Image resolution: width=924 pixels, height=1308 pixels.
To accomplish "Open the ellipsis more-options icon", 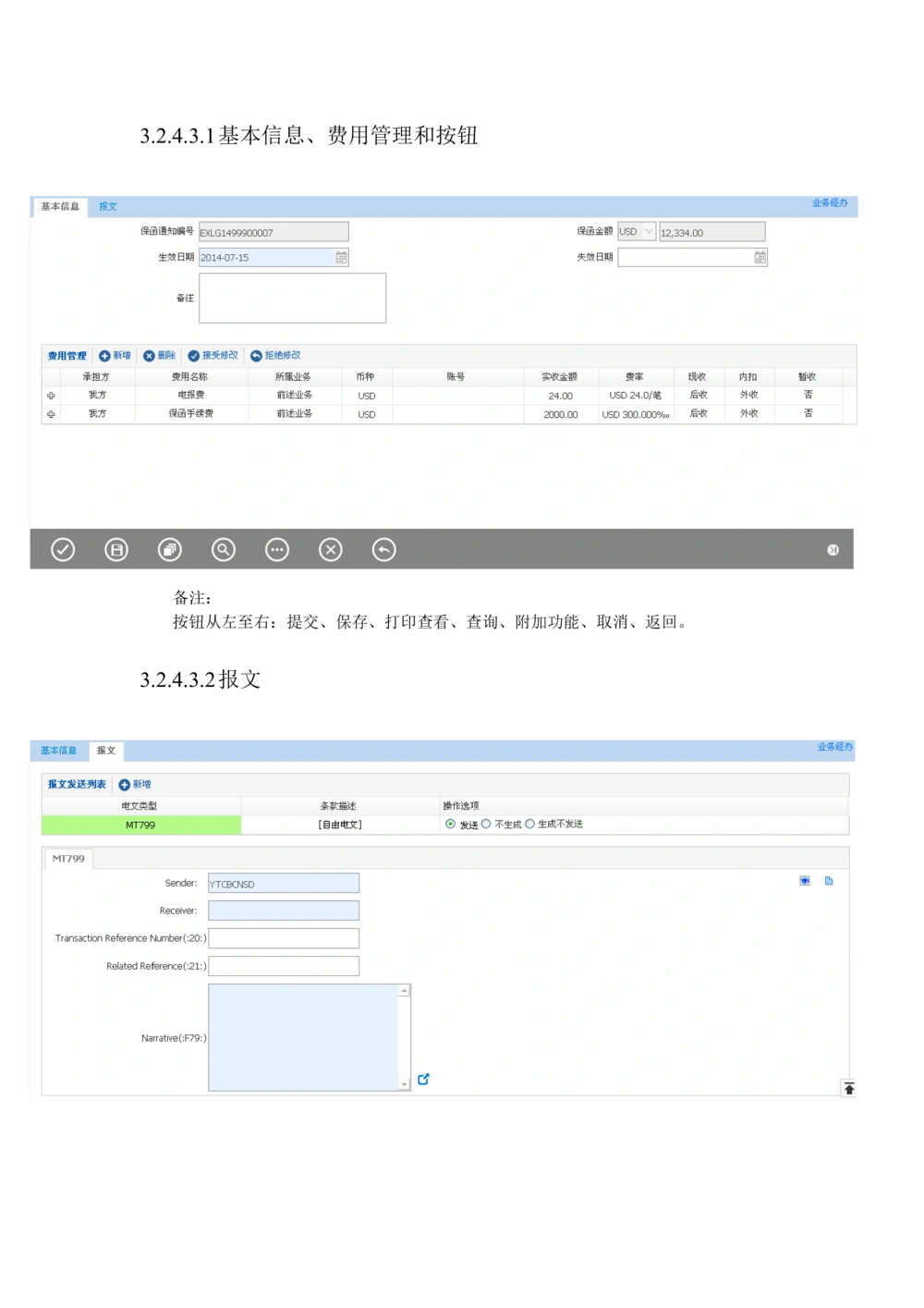I will point(277,550).
